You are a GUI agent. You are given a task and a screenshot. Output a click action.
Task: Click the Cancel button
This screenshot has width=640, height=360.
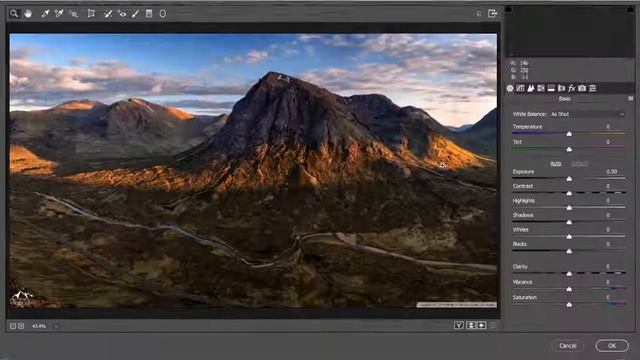pyautogui.click(x=567, y=346)
